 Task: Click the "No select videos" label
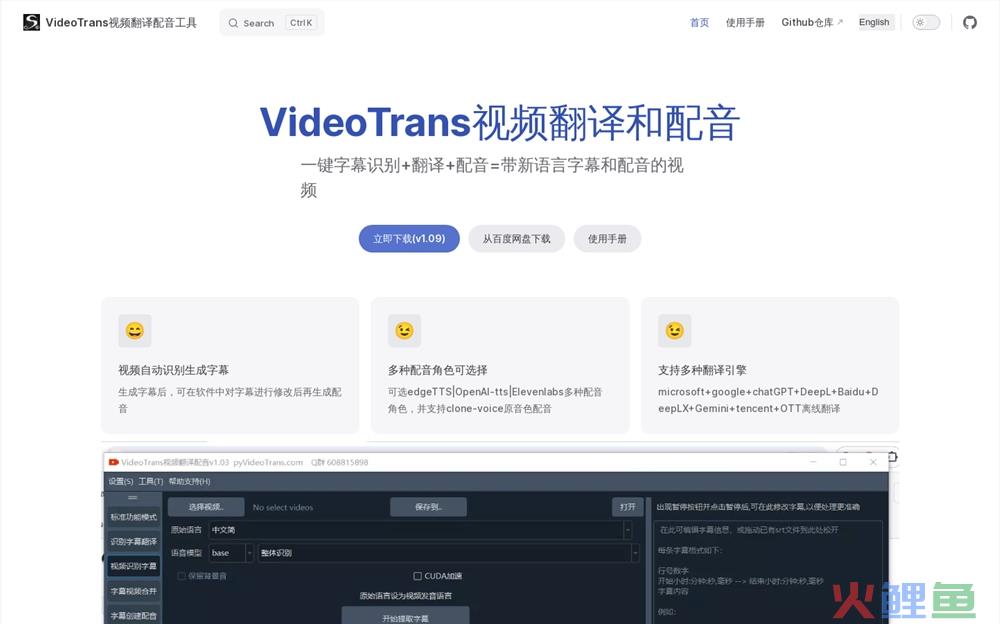tap(283, 508)
